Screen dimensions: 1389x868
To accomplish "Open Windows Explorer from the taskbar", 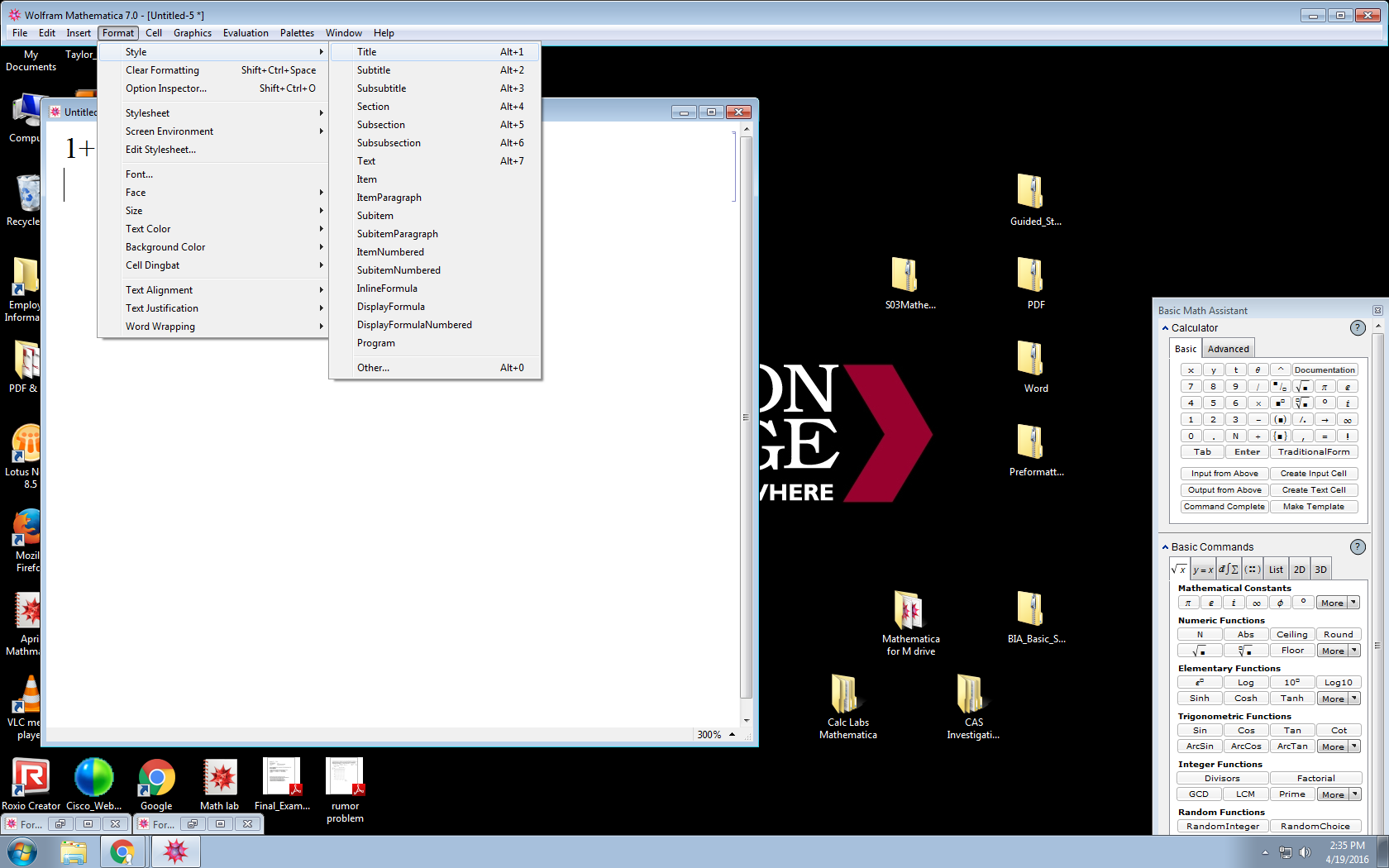I will coord(74,851).
